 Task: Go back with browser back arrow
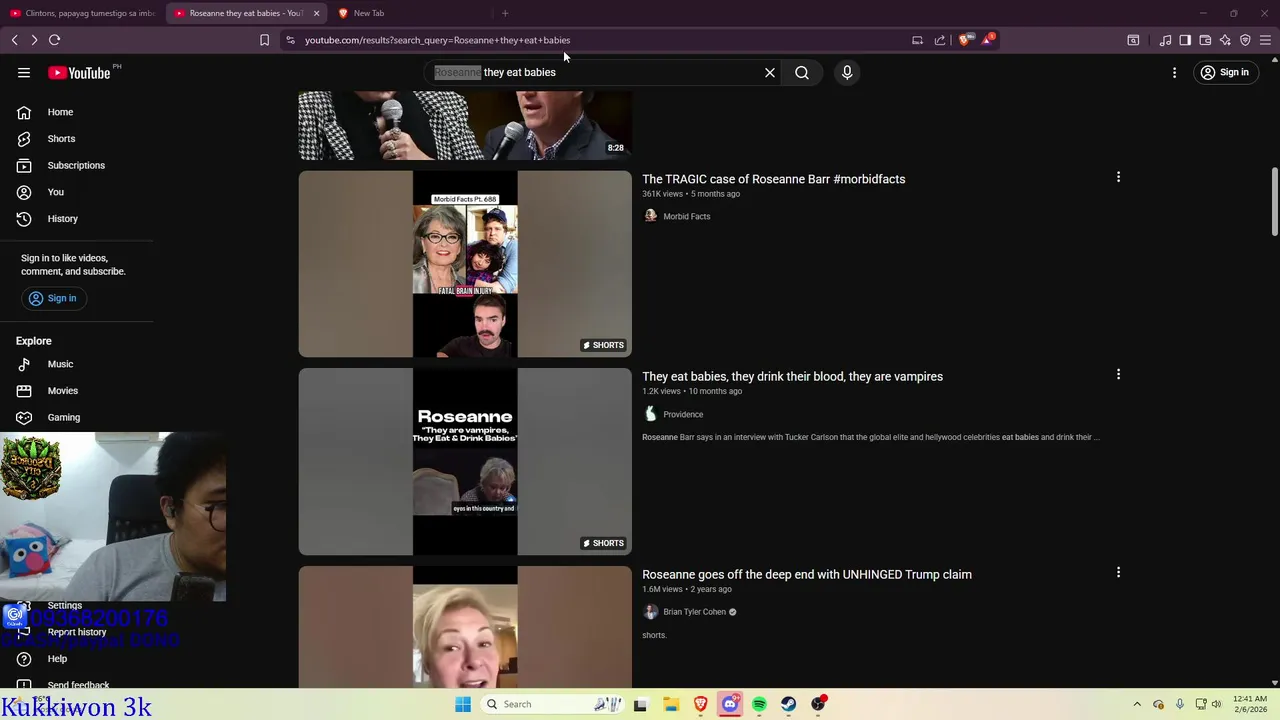pos(15,40)
